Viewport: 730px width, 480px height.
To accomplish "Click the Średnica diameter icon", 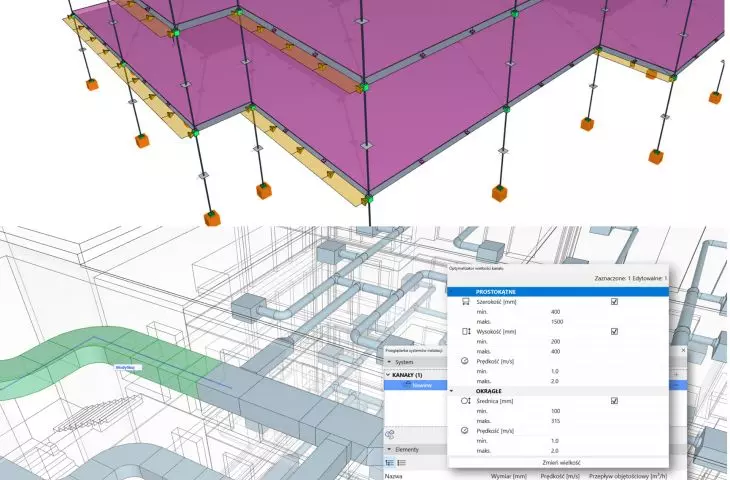I will click(466, 401).
